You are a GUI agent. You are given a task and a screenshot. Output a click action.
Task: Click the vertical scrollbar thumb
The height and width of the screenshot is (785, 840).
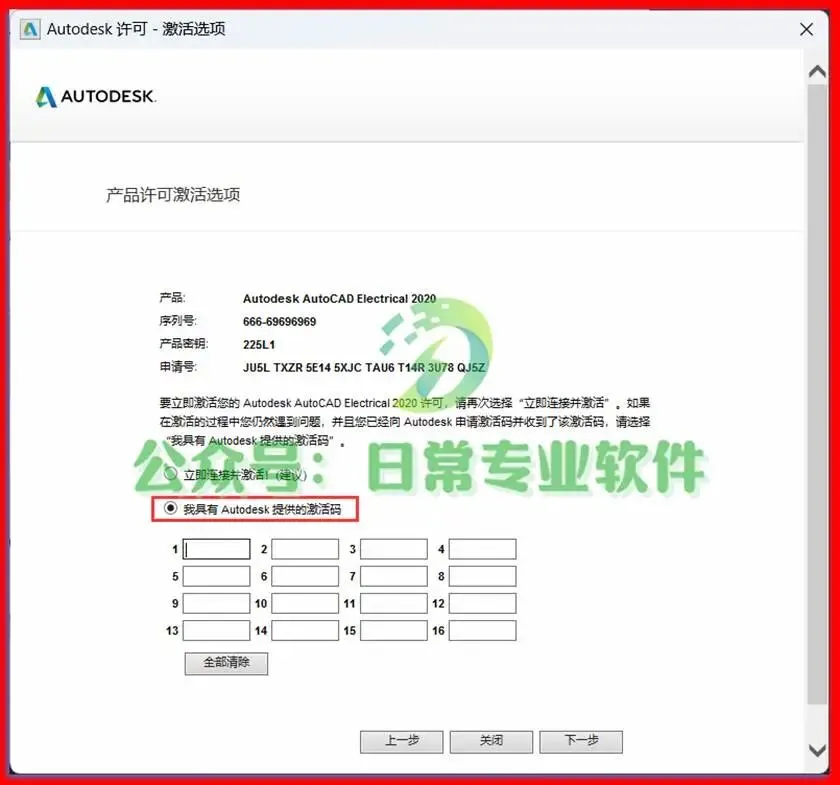pos(818,394)
